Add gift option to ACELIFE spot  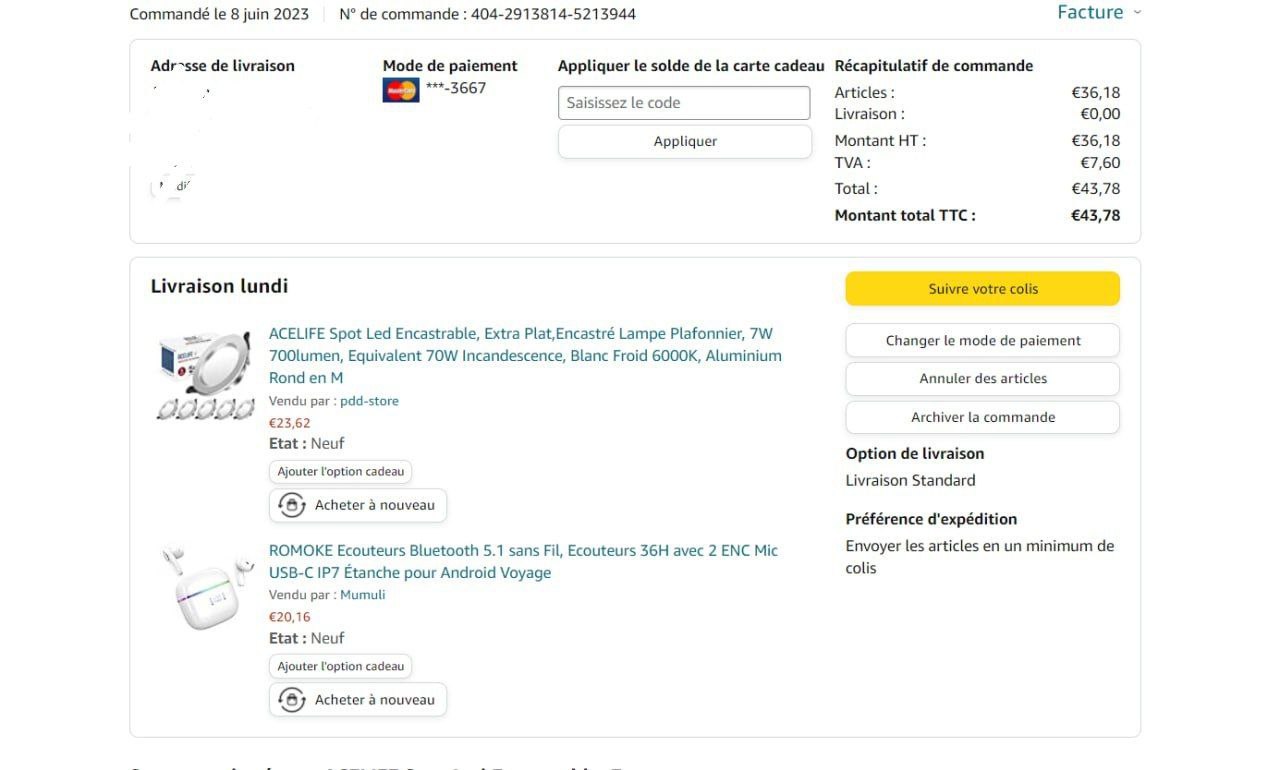[x=340, y=471]
